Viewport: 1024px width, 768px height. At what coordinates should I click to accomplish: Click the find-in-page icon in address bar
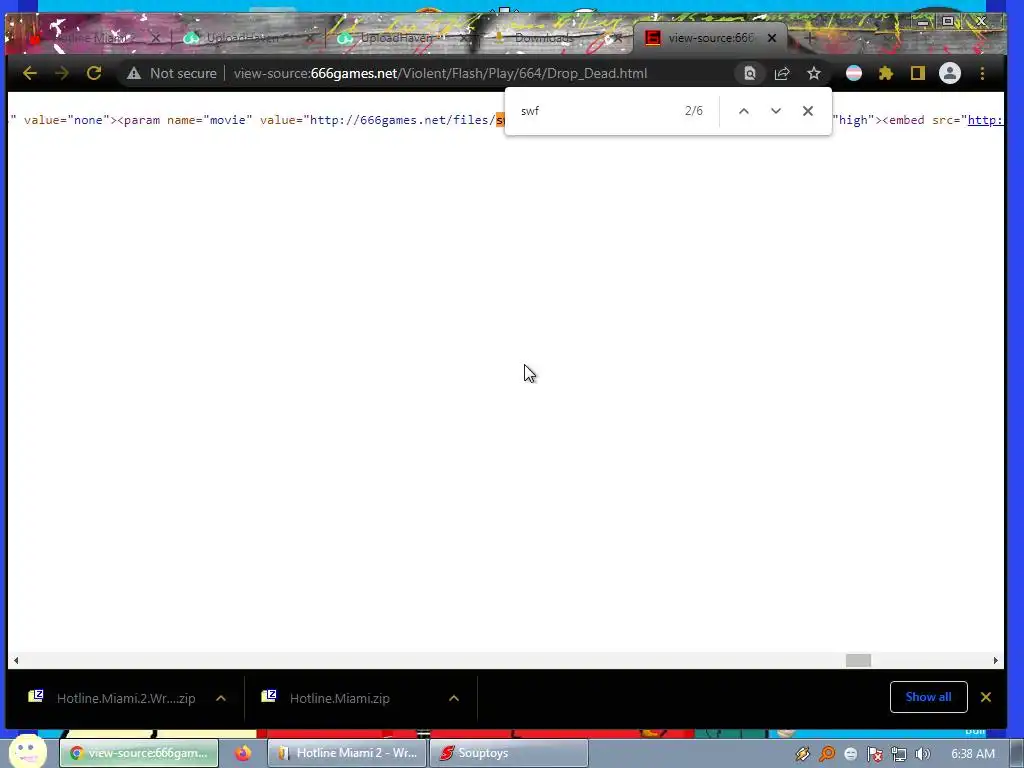click(x=750, y=73)
